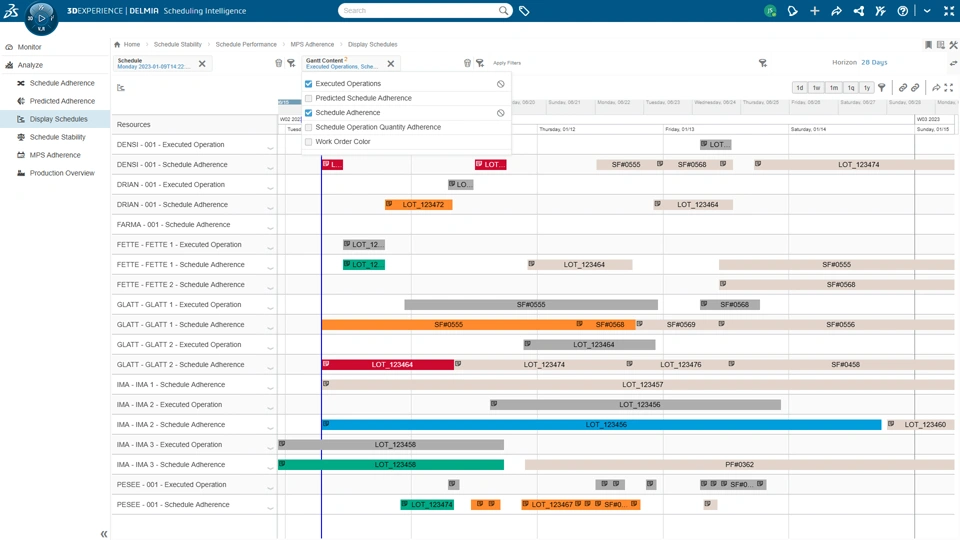Image resolution: width=960 pixels, height=540 pixels.
Task: Add a filter next to Gantt Content chip
Action: pyautogui.click(x=480, y=63)
